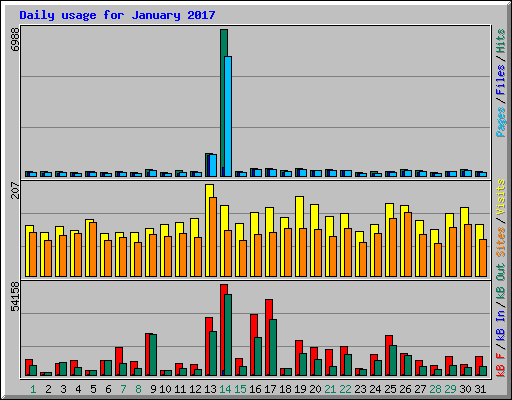Select day 20 on the x-axis
512x400 pixels.
click(315, 389)
